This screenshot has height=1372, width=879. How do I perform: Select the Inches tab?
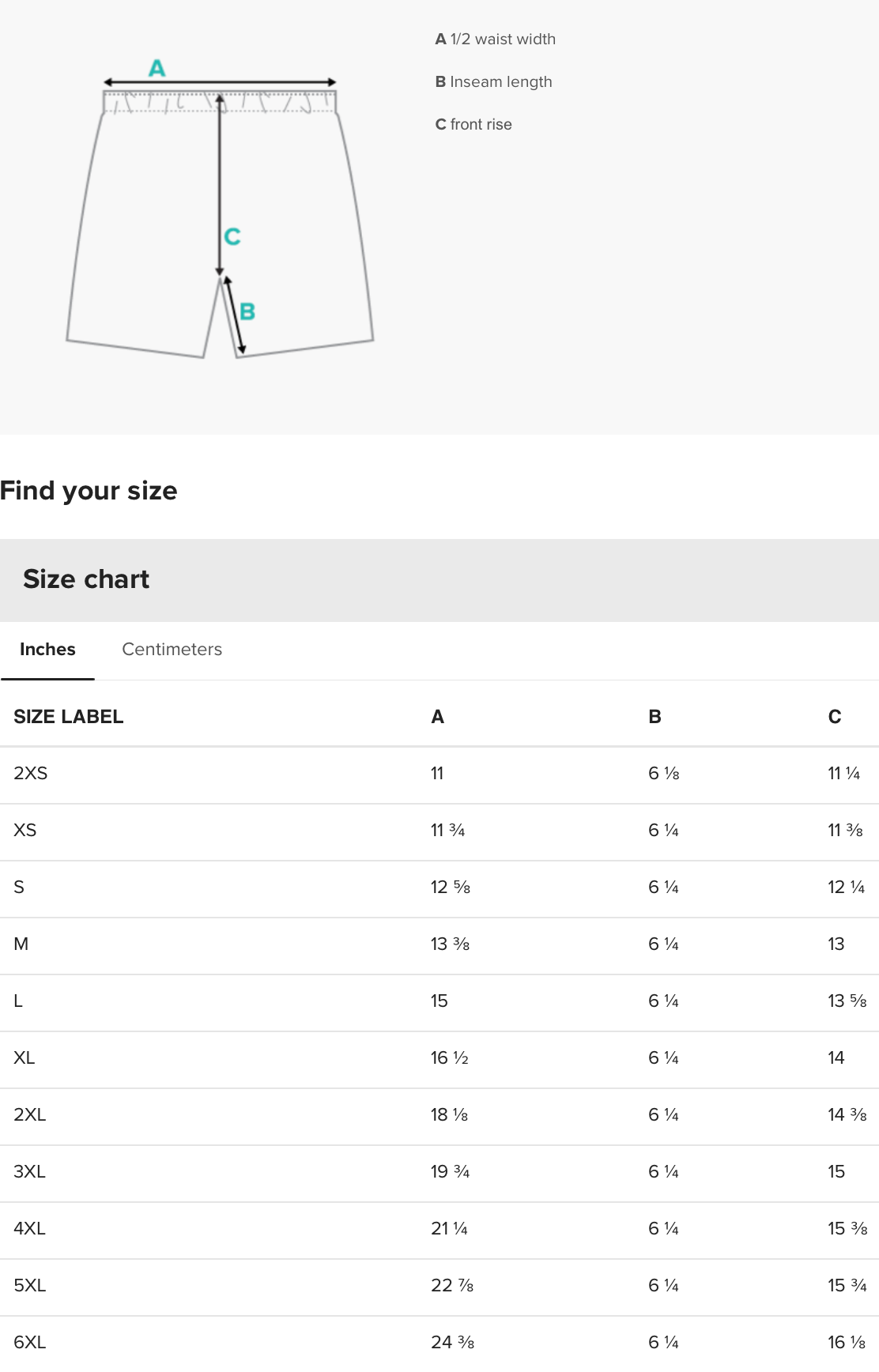[47, 650]
